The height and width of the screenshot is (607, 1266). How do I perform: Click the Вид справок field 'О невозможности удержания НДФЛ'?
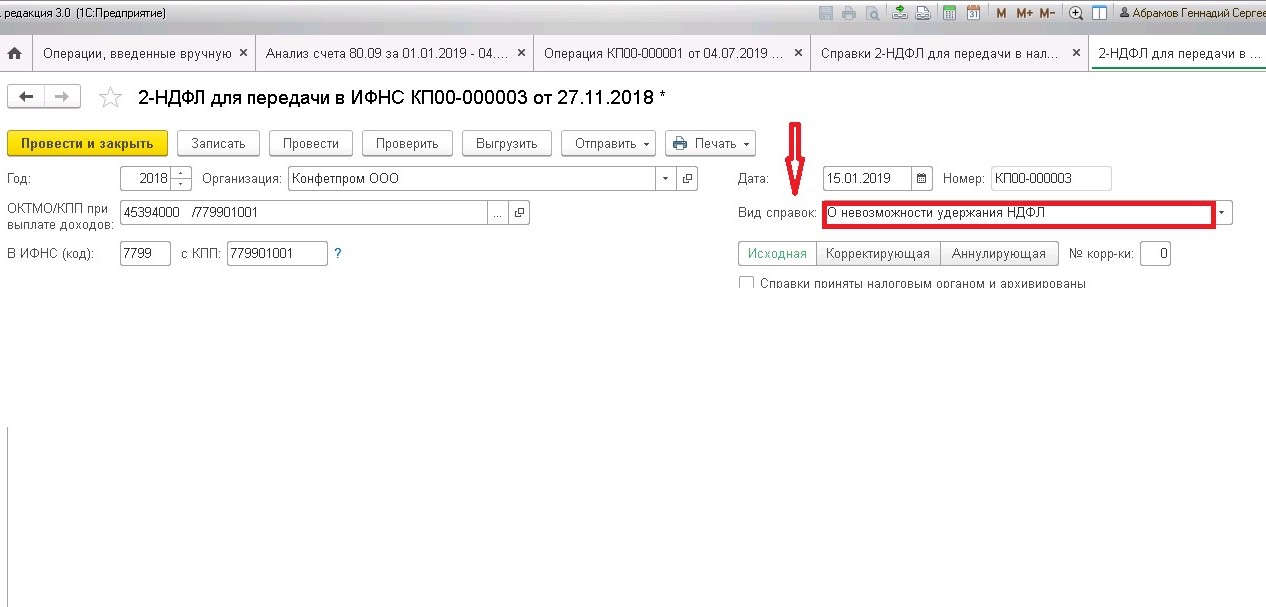pos(1019,213)
